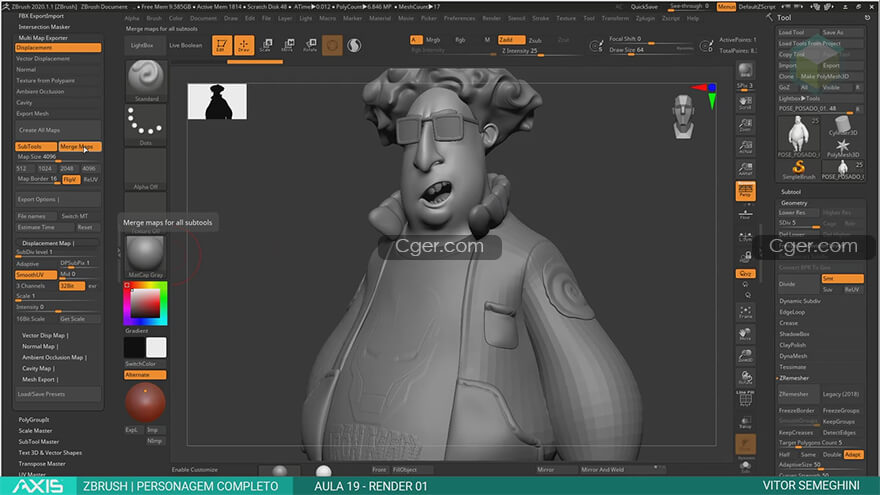Toggle the Displacement map option
The image size is (880, 495).
(x=58, y=48)
